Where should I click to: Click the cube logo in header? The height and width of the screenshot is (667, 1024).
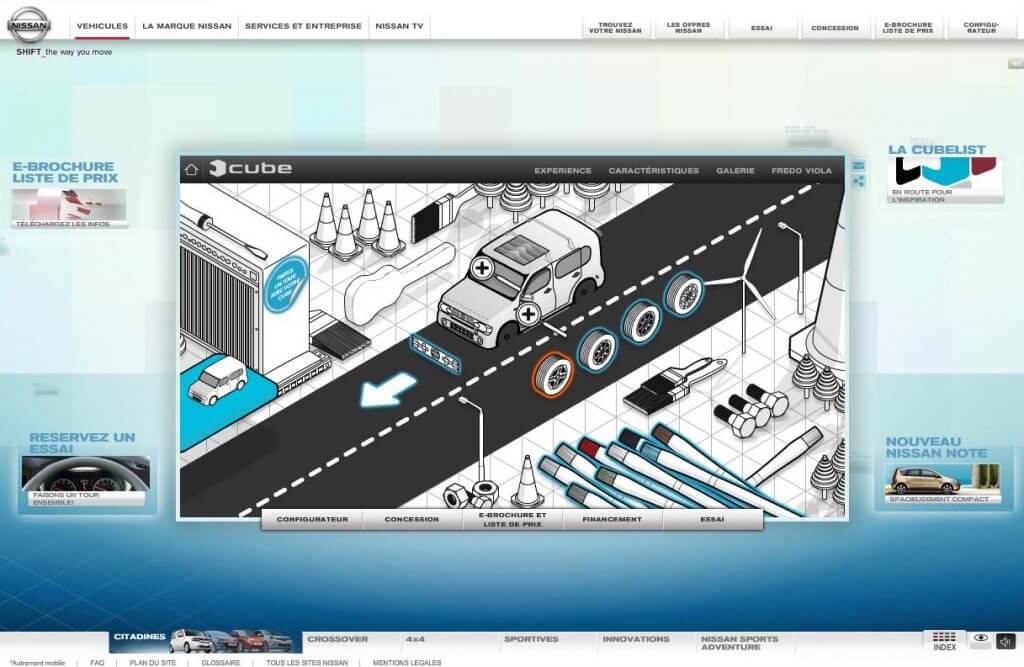250,169
